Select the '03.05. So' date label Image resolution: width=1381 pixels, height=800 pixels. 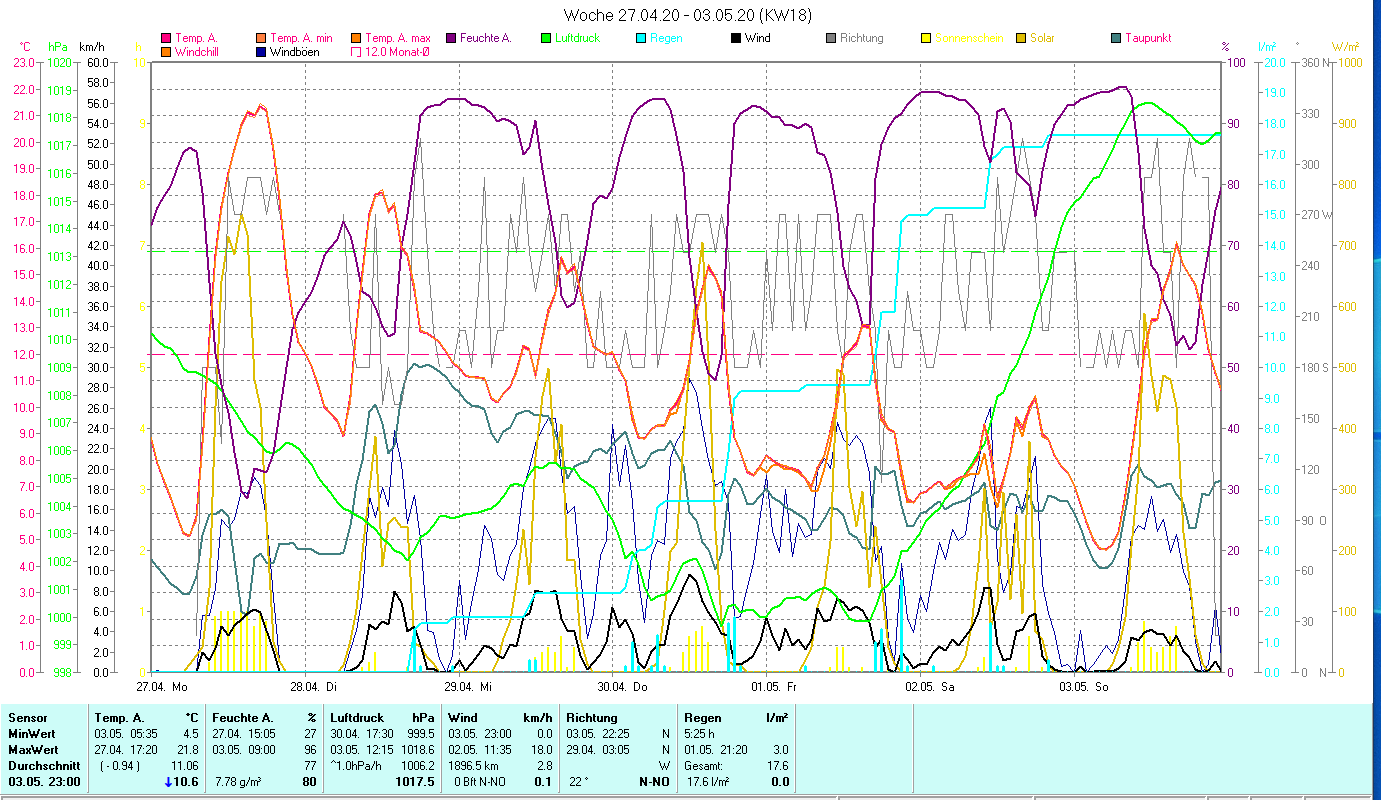coord(1084,687)
